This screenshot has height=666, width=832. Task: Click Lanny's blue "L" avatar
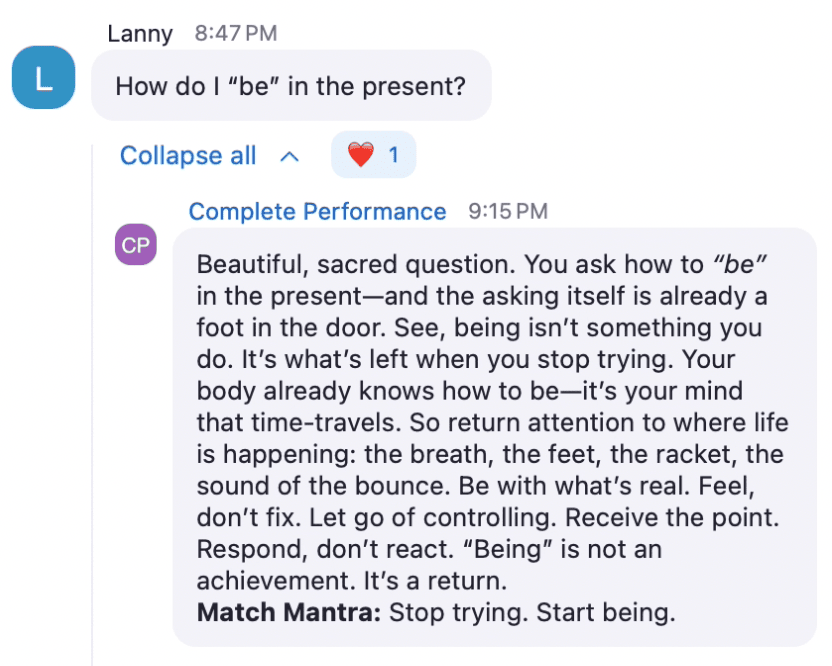pos(44,77)
